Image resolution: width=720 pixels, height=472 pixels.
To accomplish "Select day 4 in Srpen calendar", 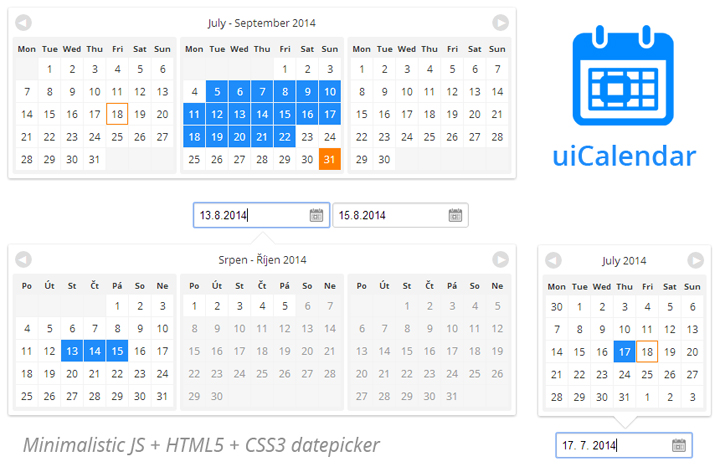I will point(27,328).
